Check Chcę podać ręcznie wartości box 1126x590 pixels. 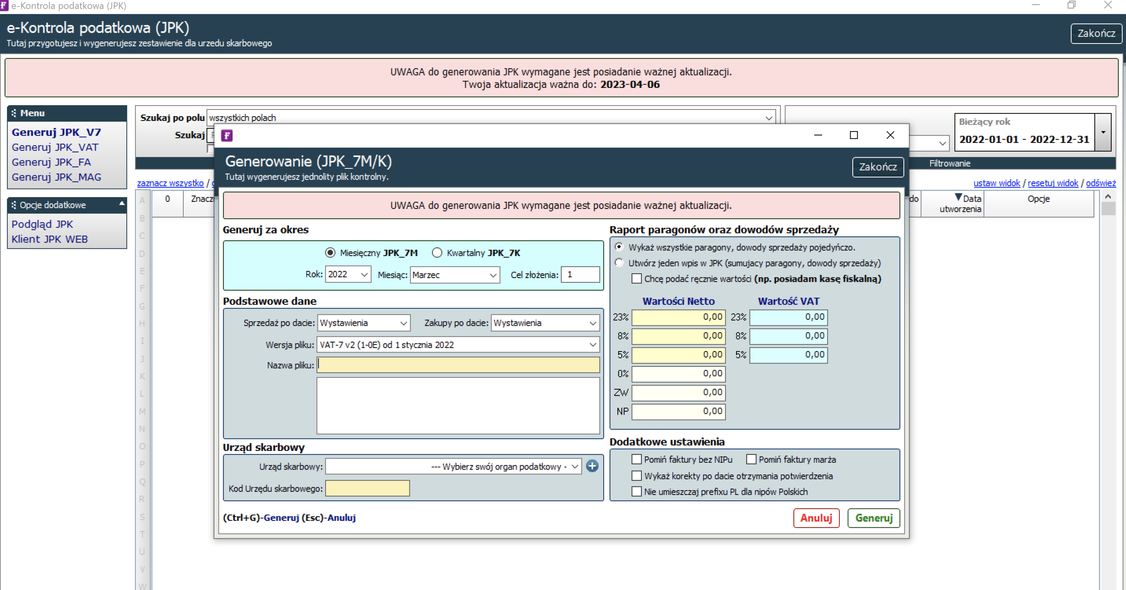pos(637,279)
